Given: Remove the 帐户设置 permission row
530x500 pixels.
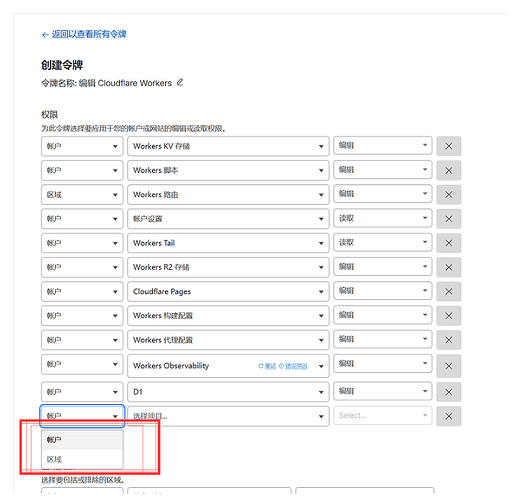Looking at the screenshot, I should (449, 219).
